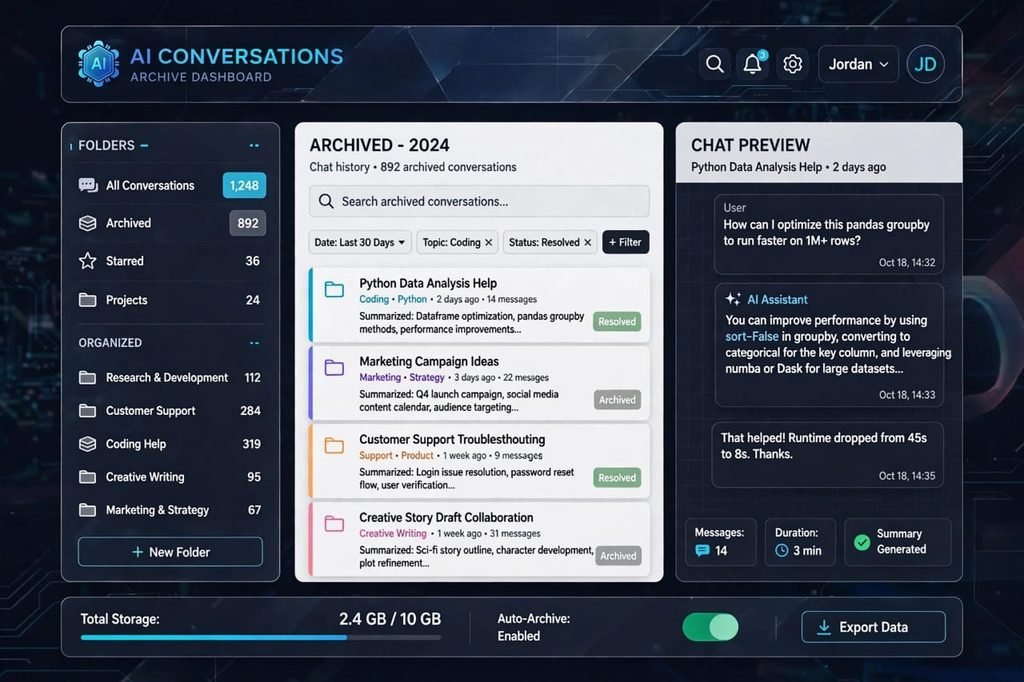Click the Export Data button
Screen dimensions: 1024x682
click(x=873, y=627)
